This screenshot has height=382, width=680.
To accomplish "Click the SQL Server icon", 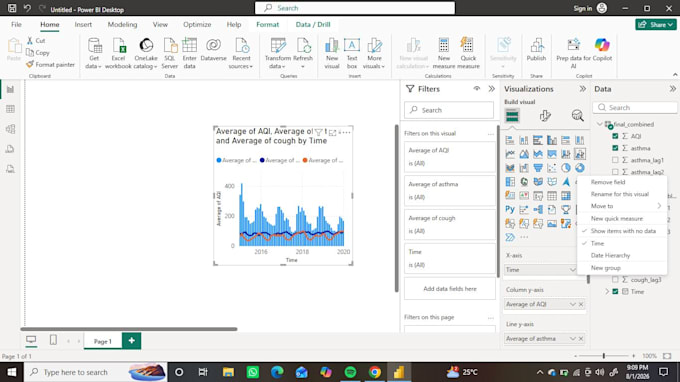I will 170,45.
